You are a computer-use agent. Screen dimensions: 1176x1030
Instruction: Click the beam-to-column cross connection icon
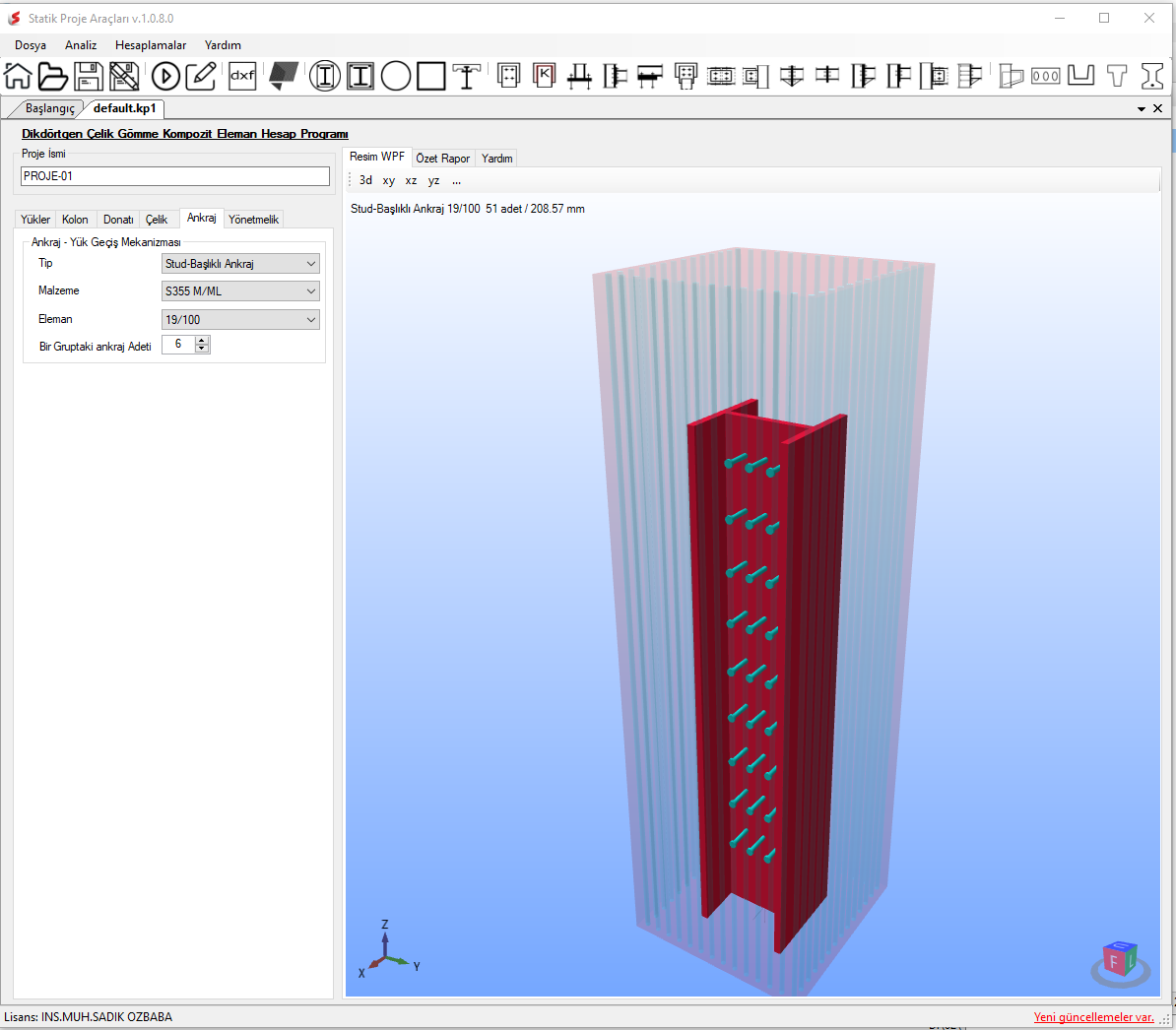(x=827, y=76)
